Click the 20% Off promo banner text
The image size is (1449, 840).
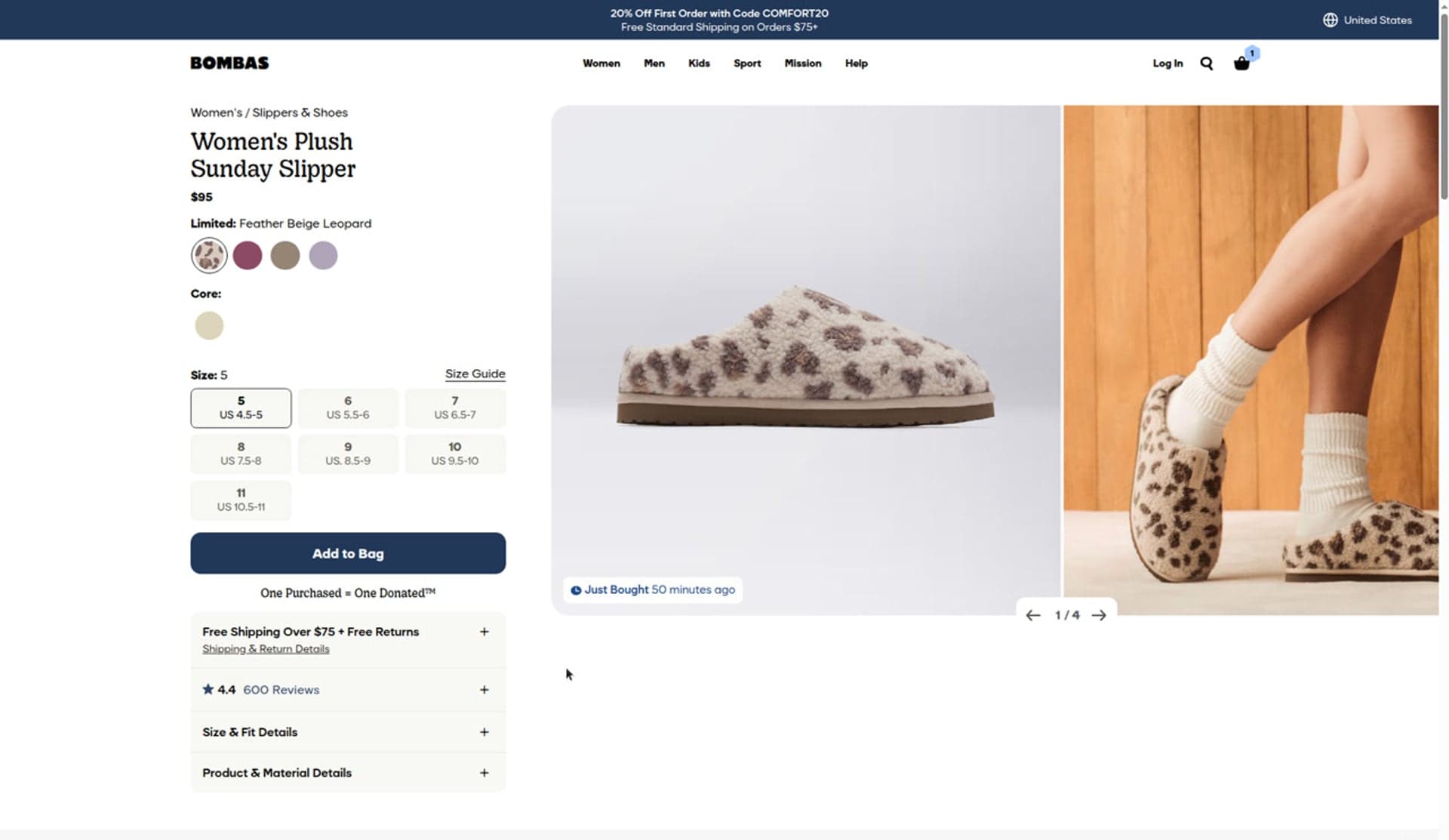[719, 14]
